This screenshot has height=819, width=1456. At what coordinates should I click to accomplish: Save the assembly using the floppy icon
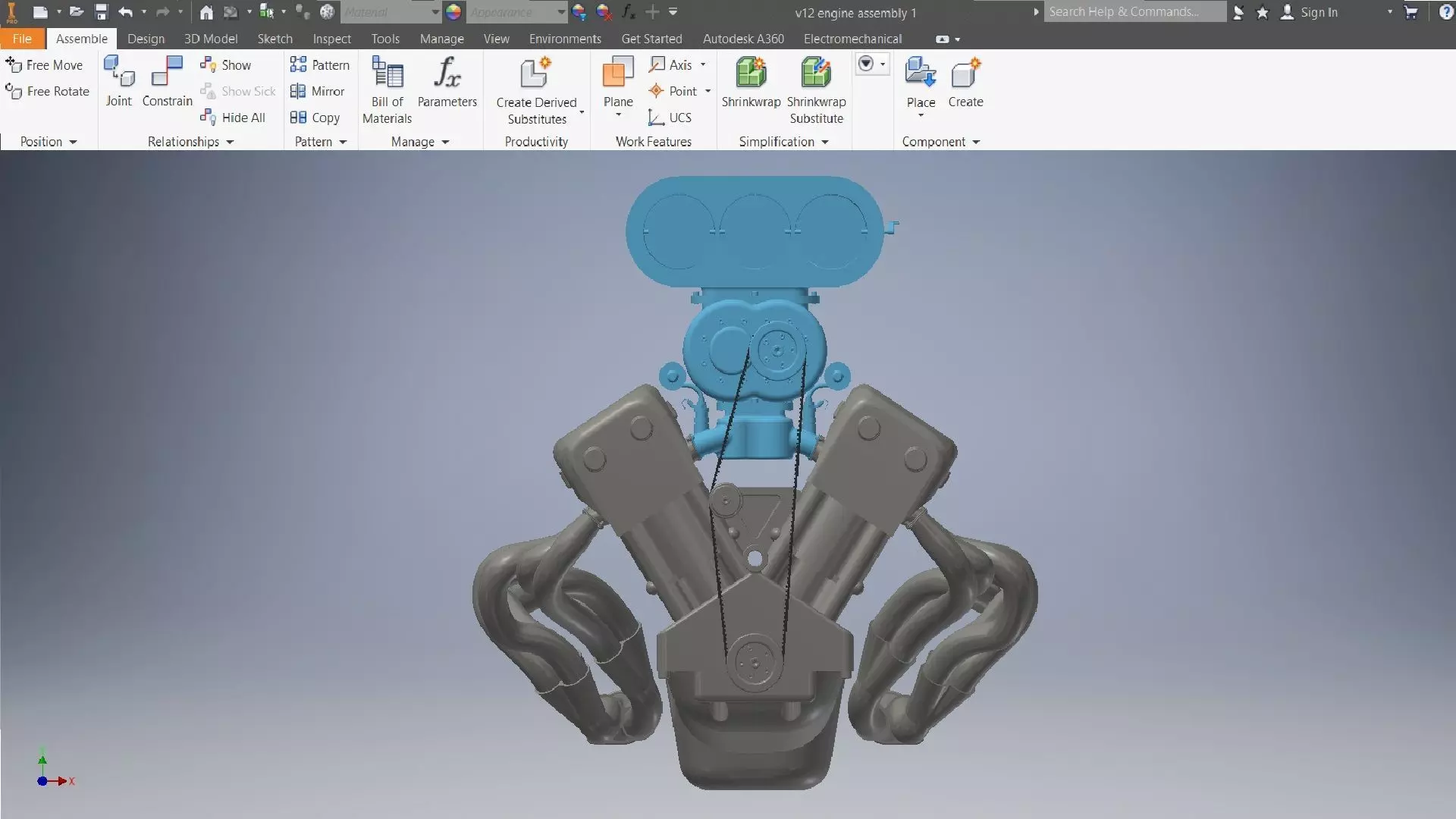click(102, 12)
